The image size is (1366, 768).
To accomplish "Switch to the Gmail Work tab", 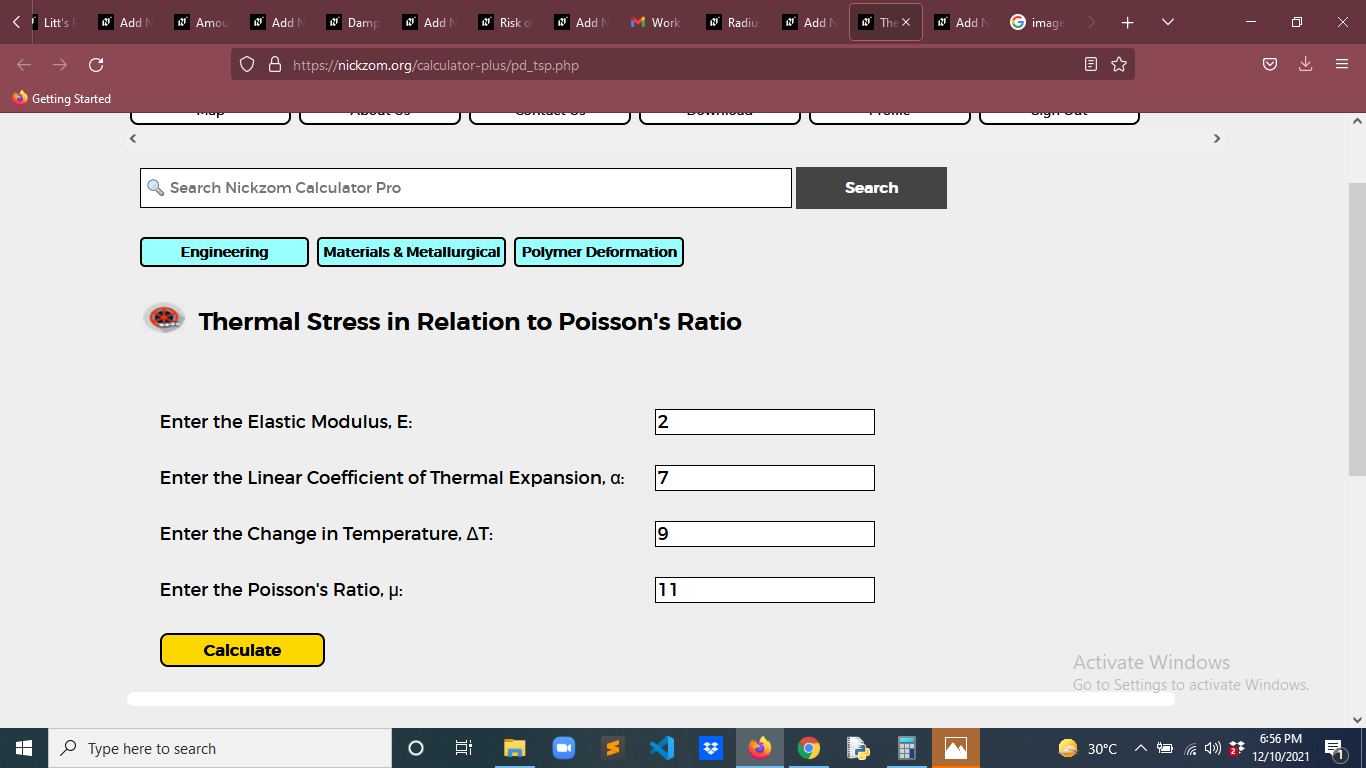I will (x=658, y=22).
